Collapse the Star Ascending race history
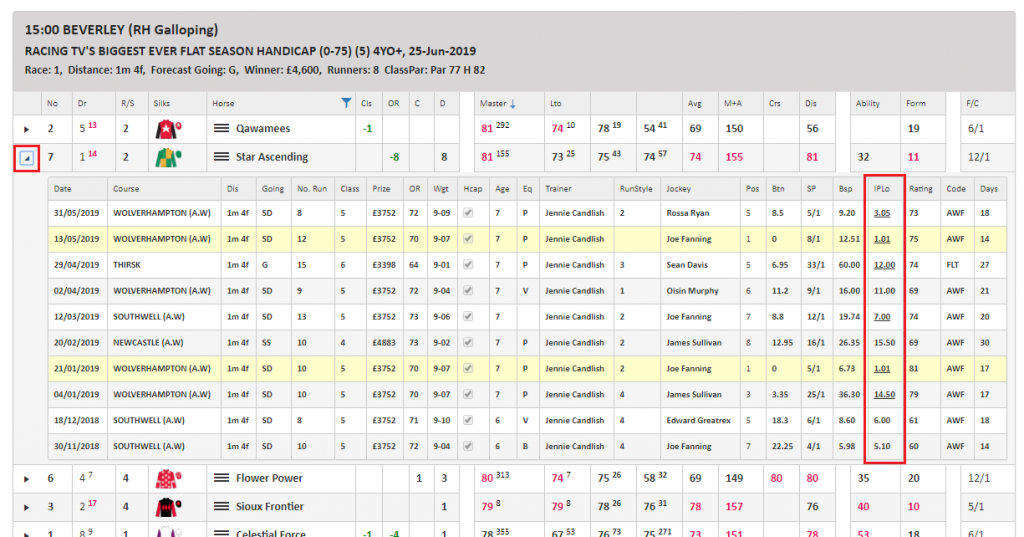 pos(27,157)
